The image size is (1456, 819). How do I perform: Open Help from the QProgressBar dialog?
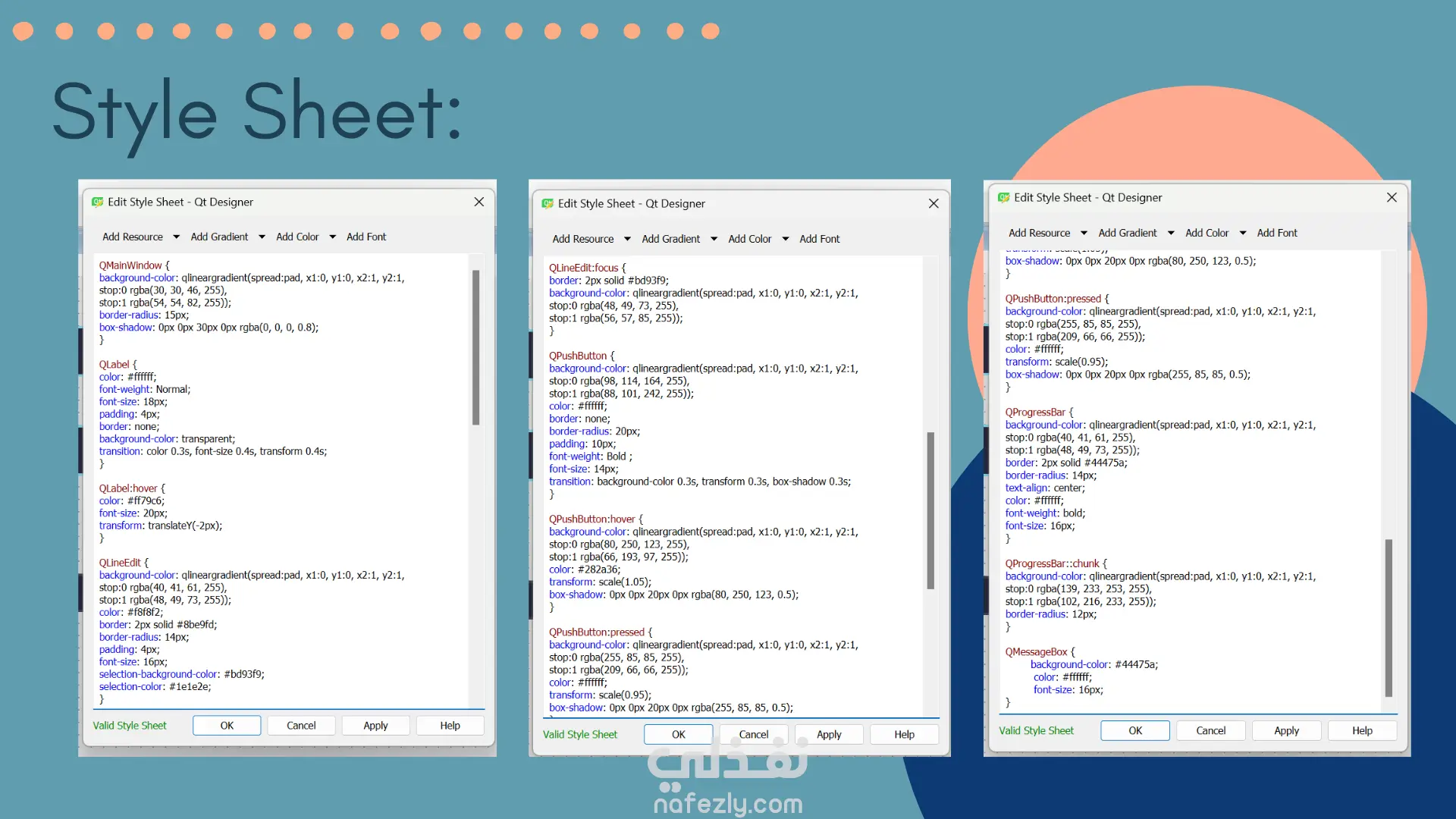tap(1362, 731)
